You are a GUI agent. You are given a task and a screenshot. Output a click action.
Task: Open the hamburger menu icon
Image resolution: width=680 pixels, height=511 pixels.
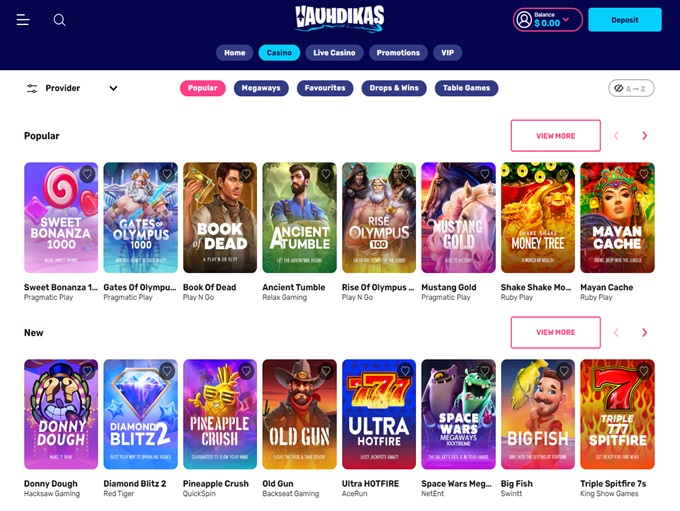(23, 20)
